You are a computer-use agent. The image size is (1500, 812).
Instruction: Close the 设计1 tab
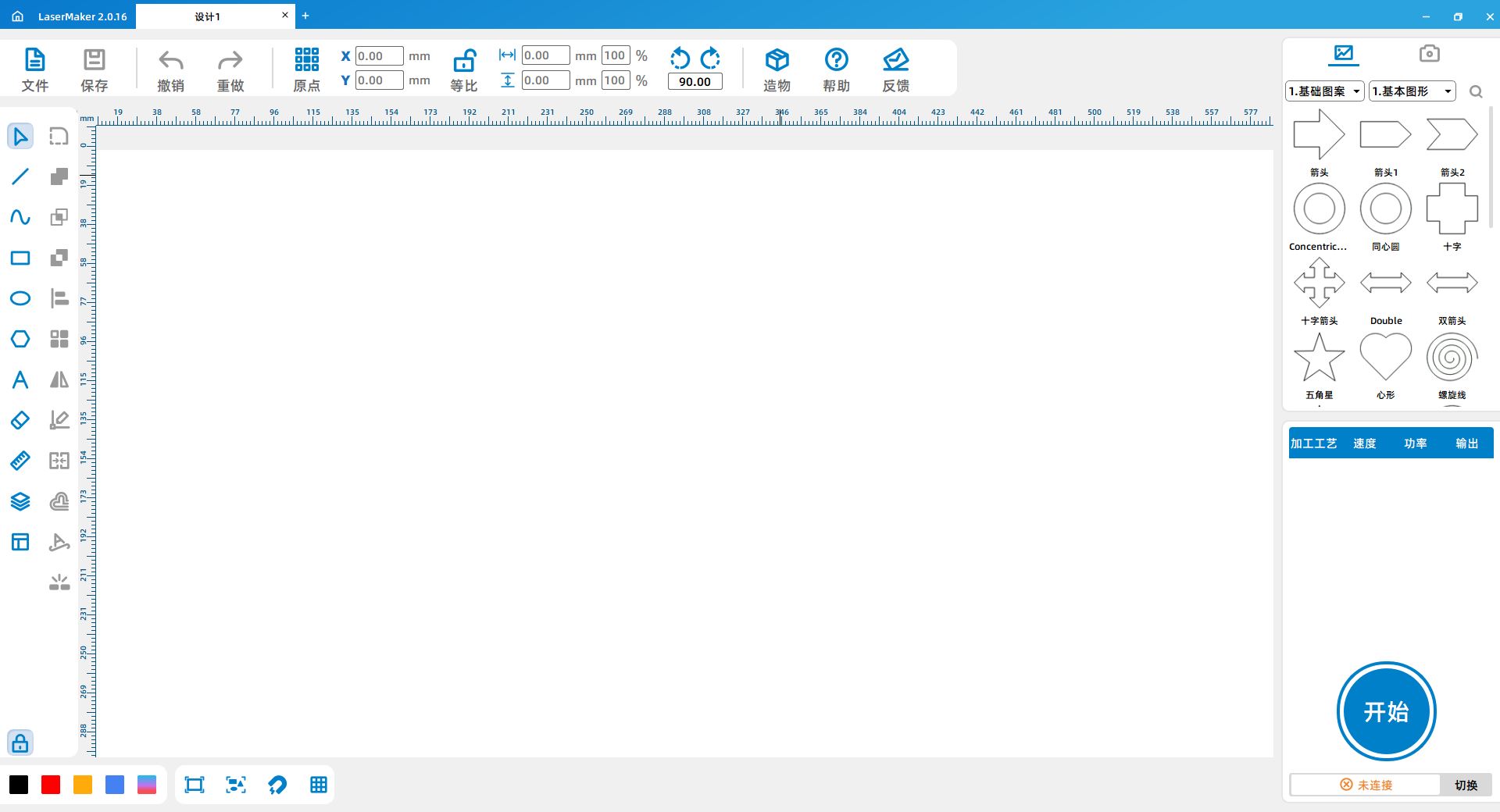[285, 15]
